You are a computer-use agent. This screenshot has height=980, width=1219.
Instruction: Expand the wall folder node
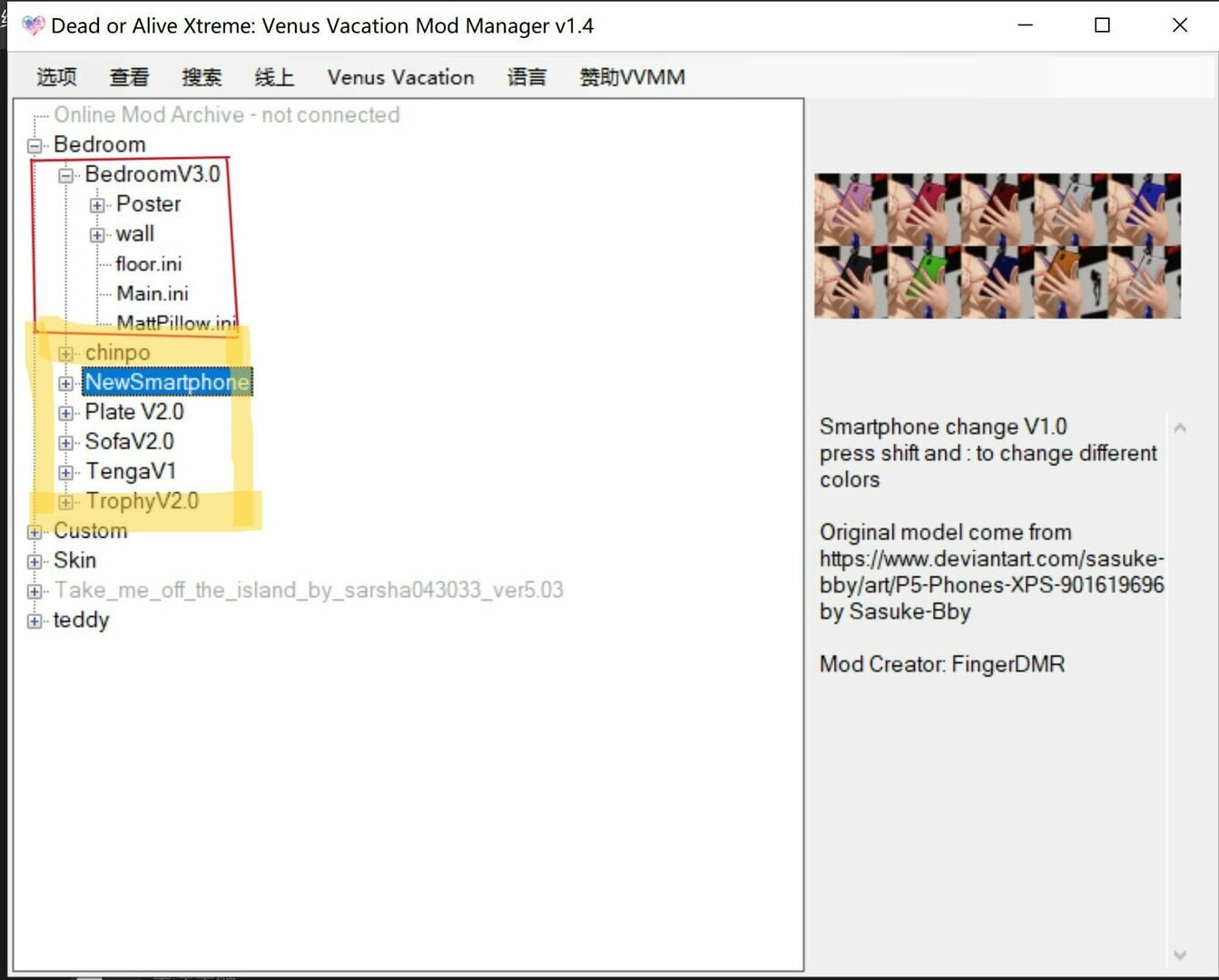click(97, 235)
